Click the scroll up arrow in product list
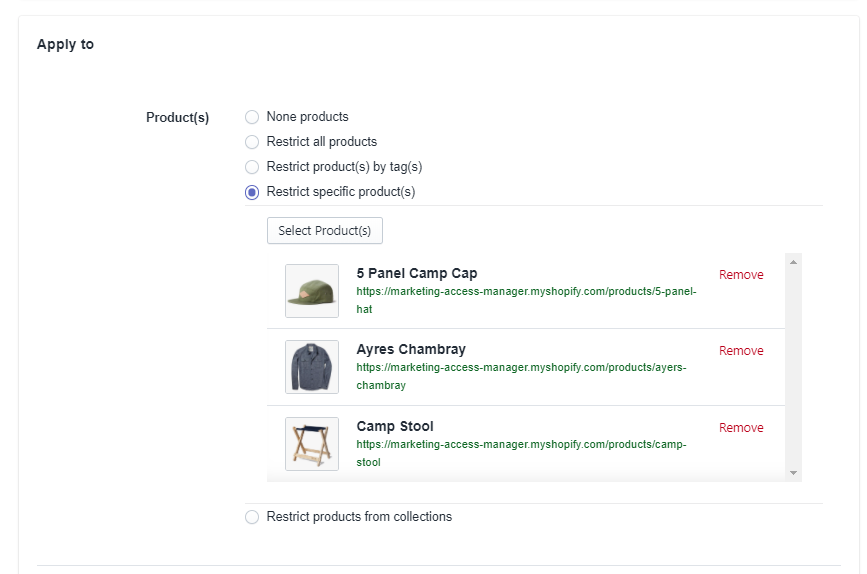The width and height of the screenshot is (867, 574). tap(793, 262)
